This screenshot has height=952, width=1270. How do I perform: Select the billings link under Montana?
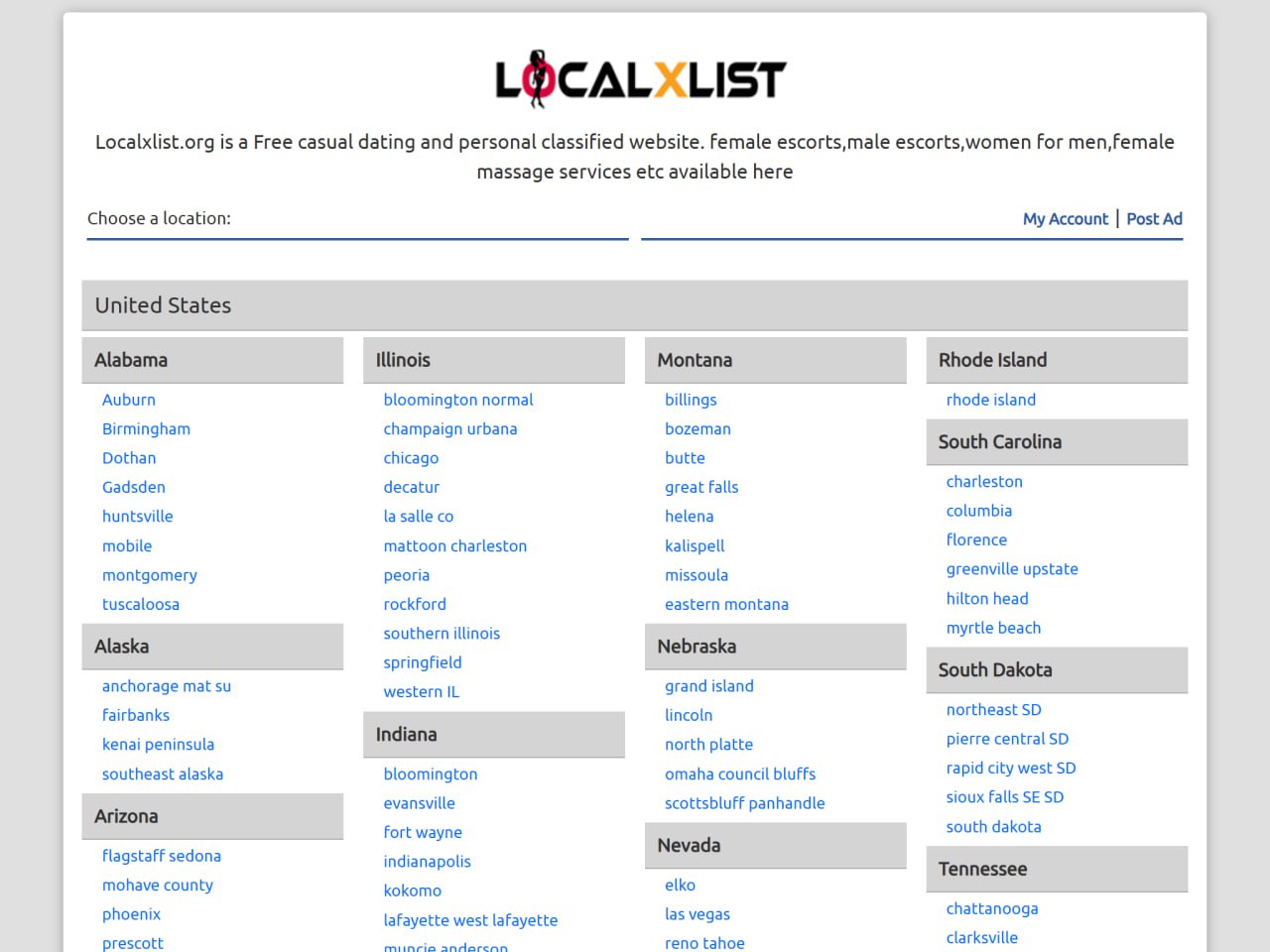(x=691, y=400)
